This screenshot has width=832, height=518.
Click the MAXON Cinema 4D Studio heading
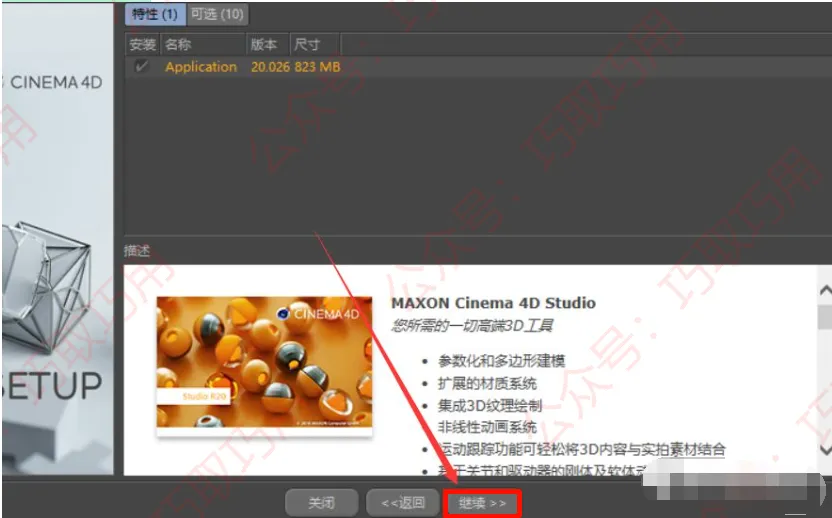[493, 303]
